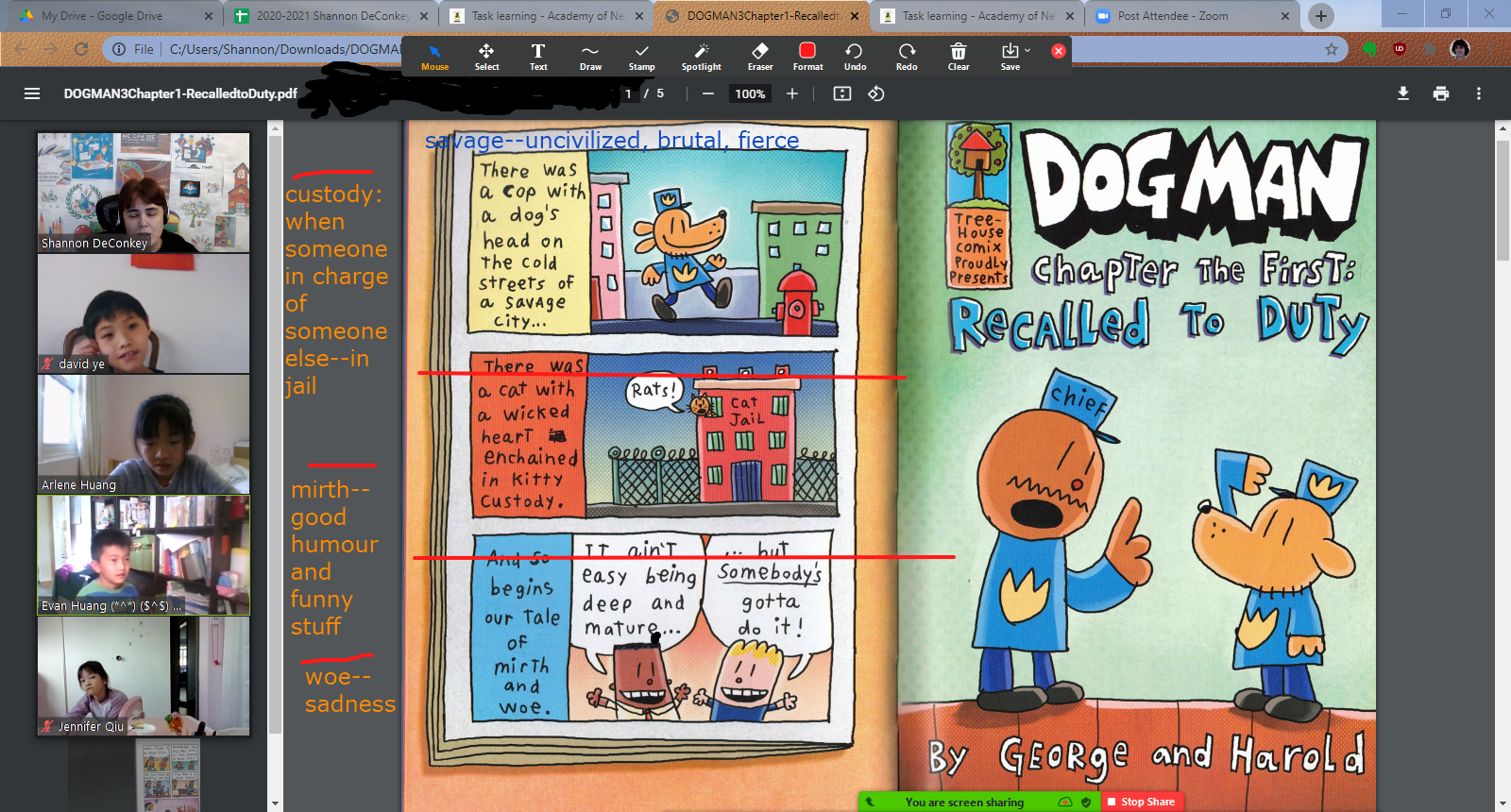
Task: Select Jennifer Qiu's video tile
Action: [x=144, y=676]
